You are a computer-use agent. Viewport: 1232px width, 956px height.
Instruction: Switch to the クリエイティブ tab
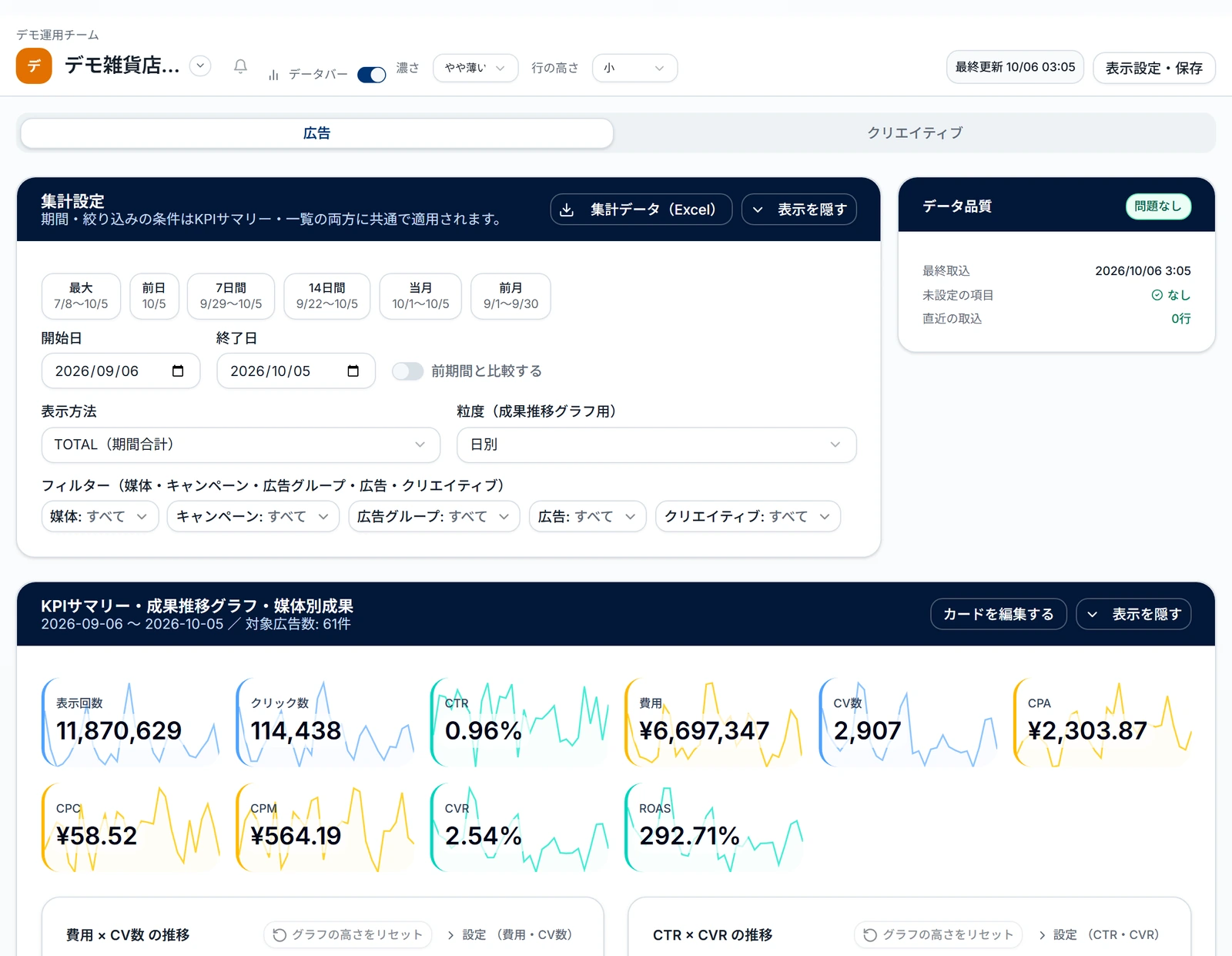coord(915,133)
